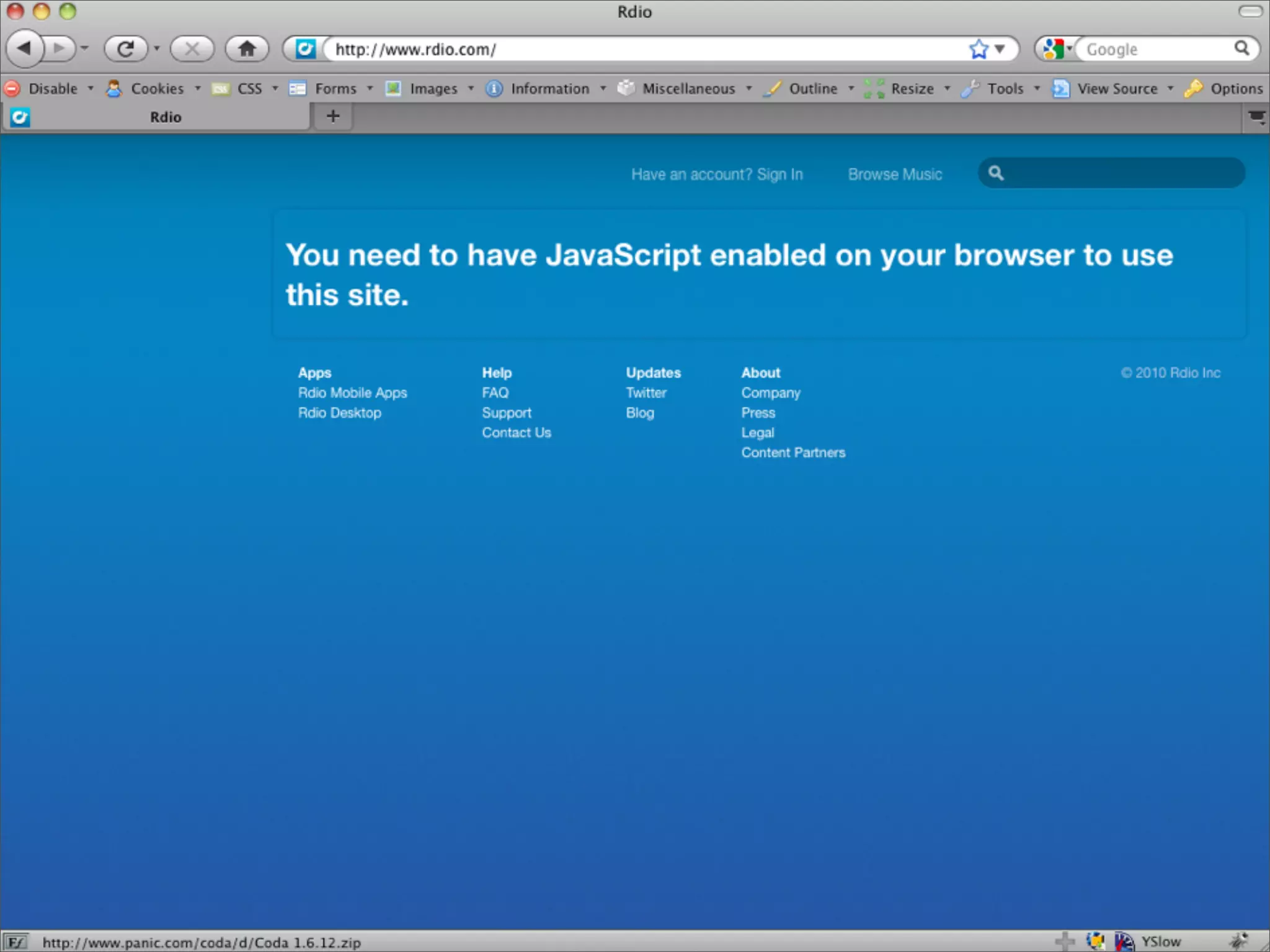Open the View Source menu

(1117, 89)
